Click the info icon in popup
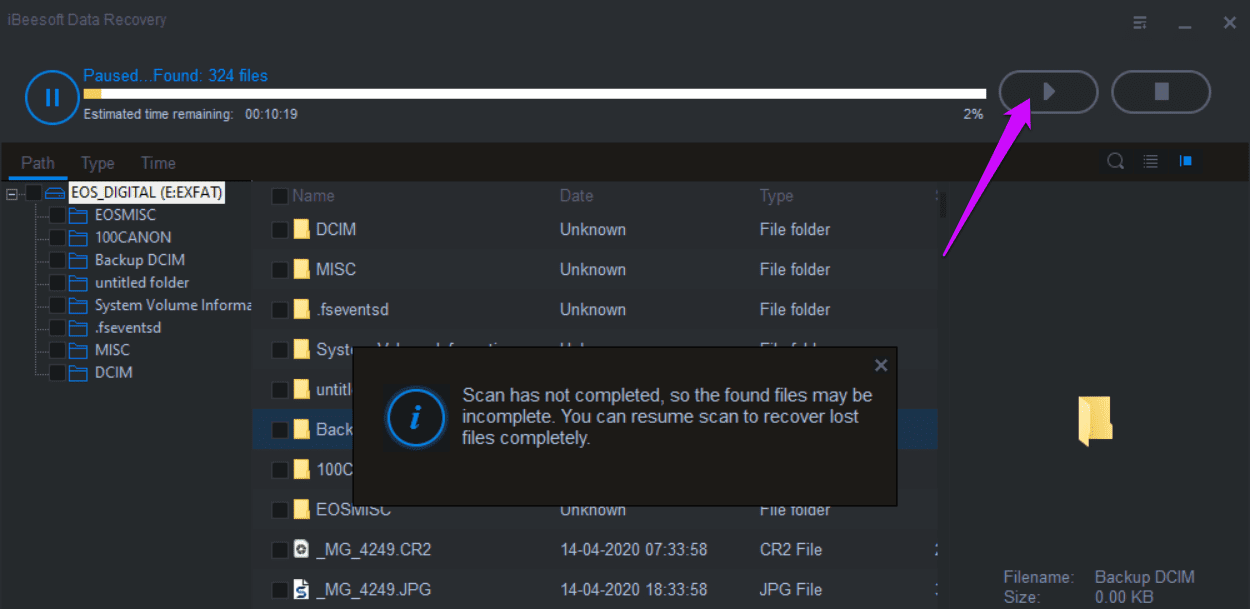 (416, 418)
